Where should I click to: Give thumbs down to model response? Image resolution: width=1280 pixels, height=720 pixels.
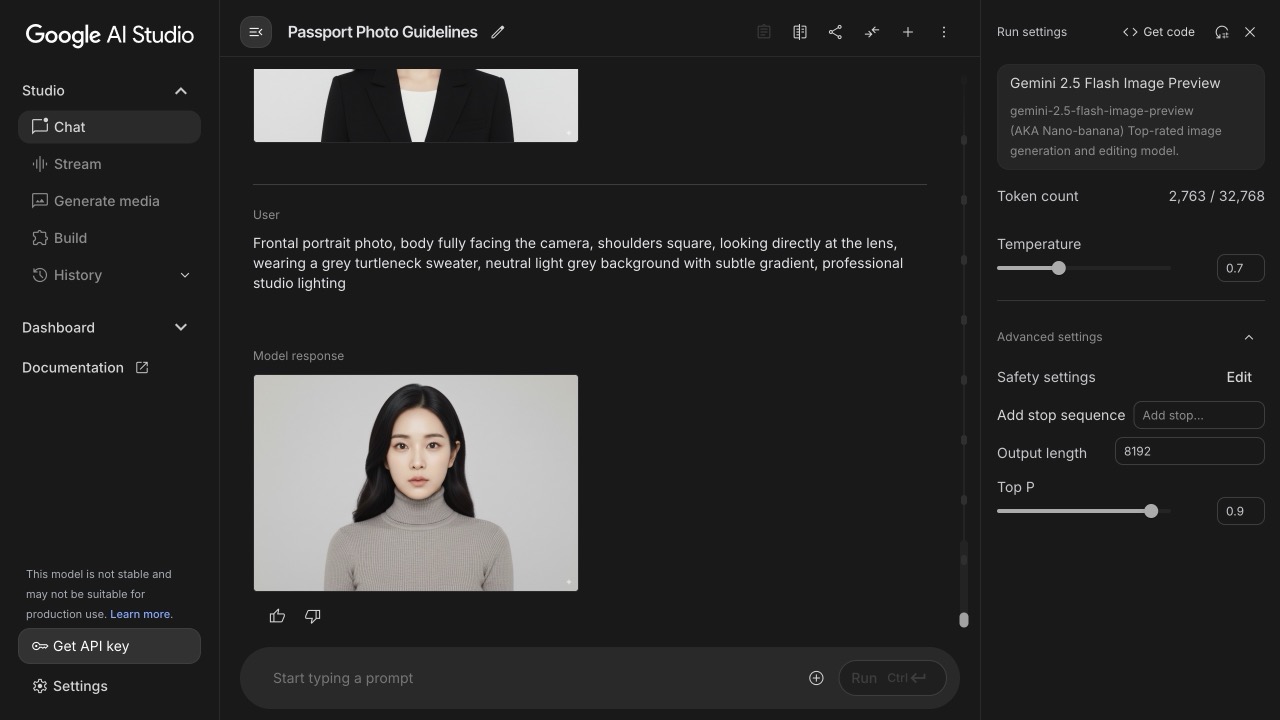click(x=313, y=616)
